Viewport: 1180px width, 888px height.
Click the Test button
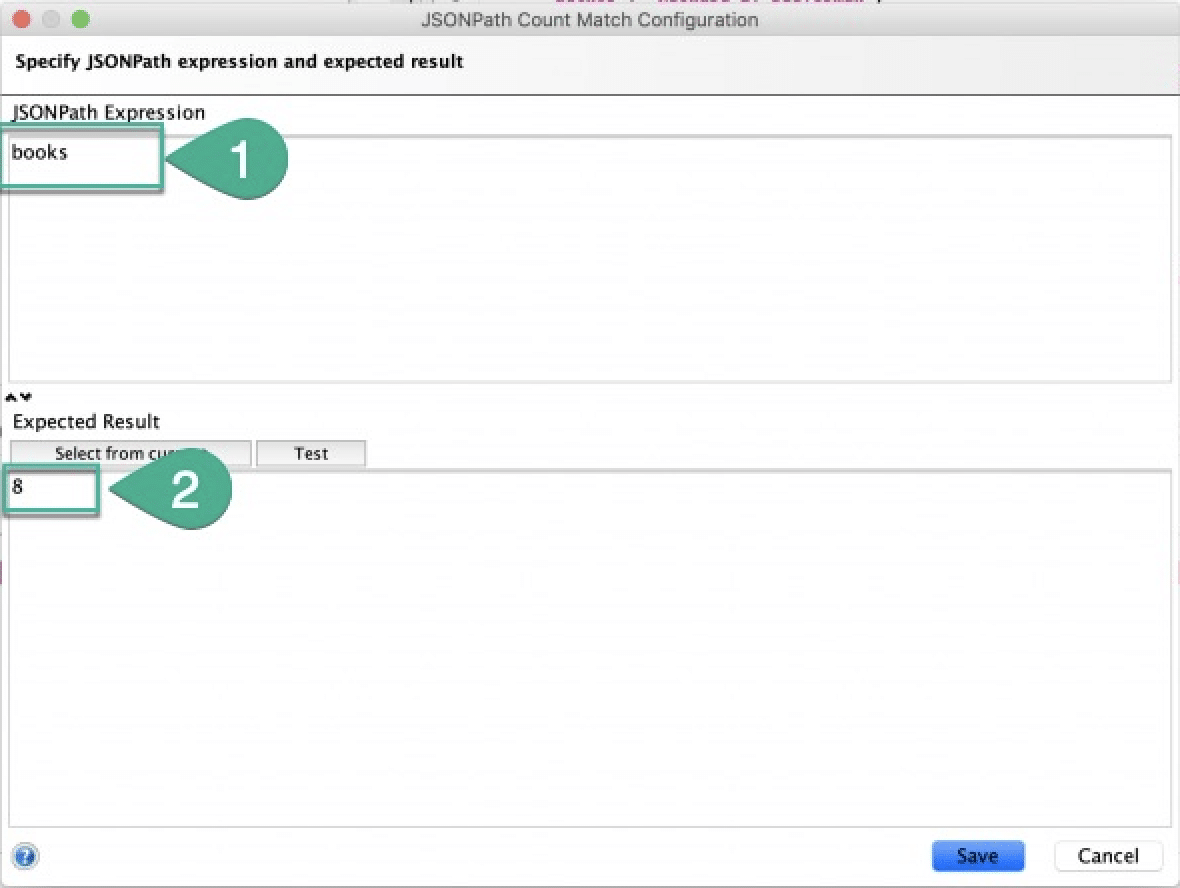(311, 454)
